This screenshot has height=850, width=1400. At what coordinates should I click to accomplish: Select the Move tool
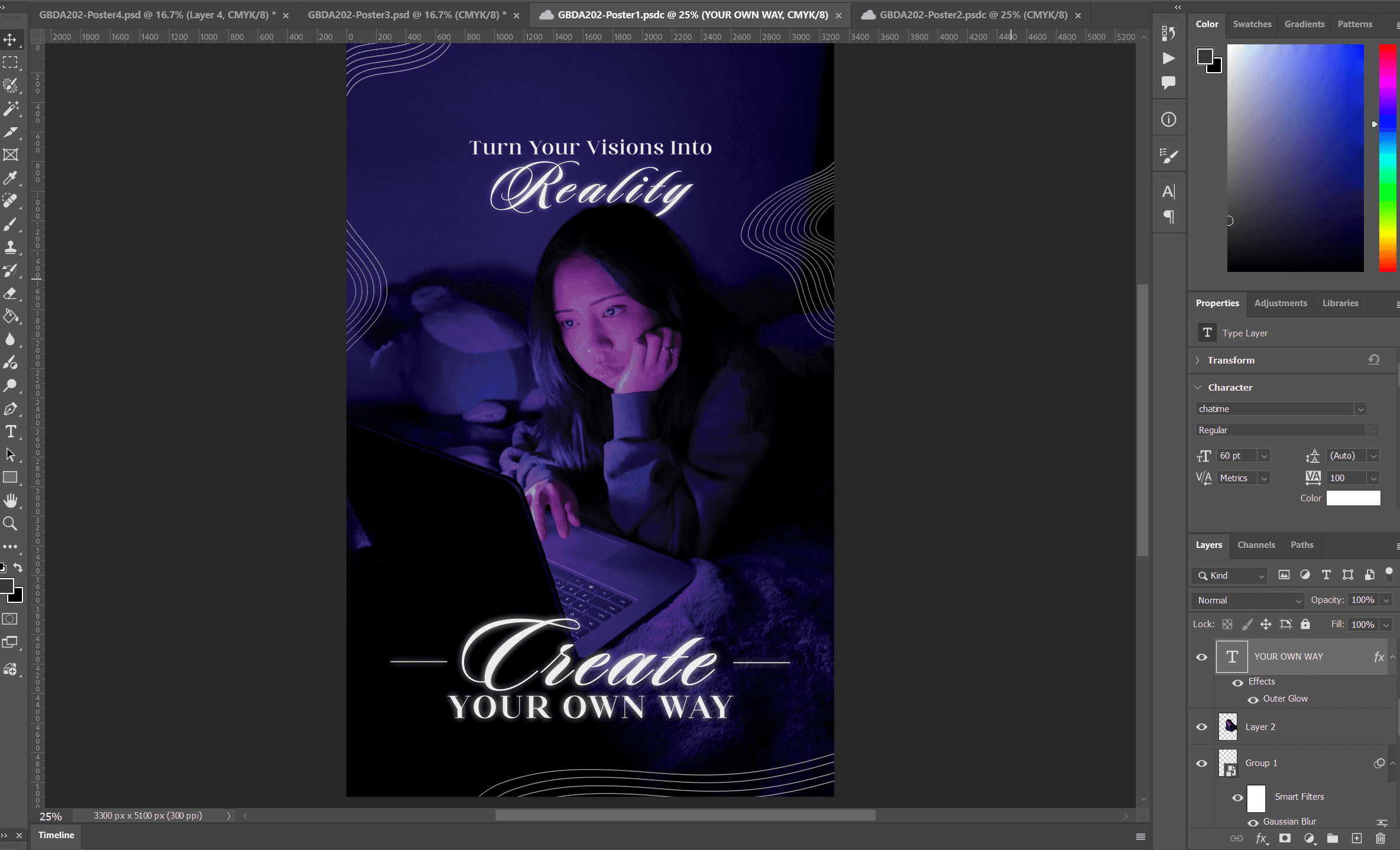[x=10, y=40]
